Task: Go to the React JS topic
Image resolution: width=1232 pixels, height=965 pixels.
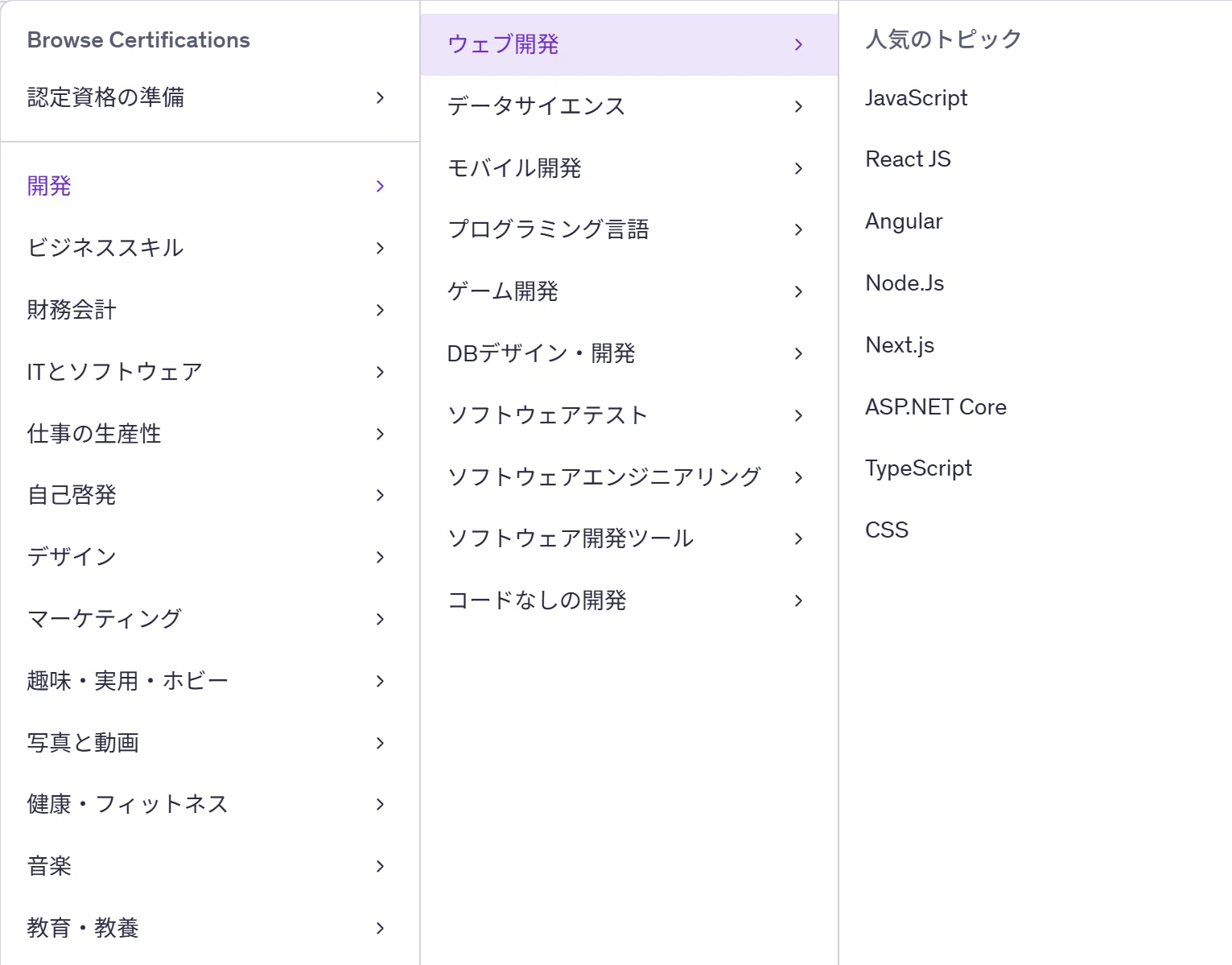Action: tap(908, 159)
